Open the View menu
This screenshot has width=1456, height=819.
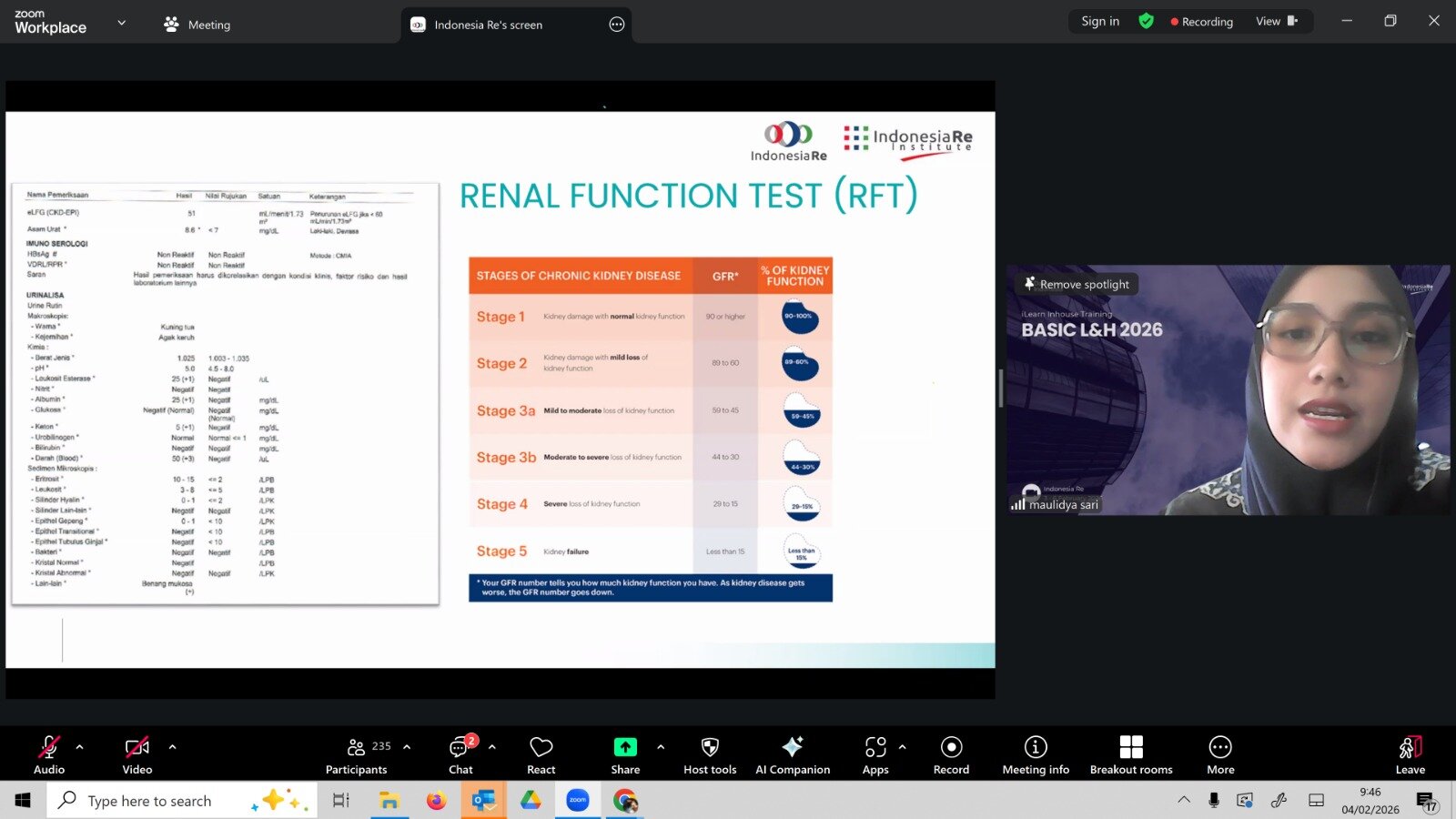1274,21
